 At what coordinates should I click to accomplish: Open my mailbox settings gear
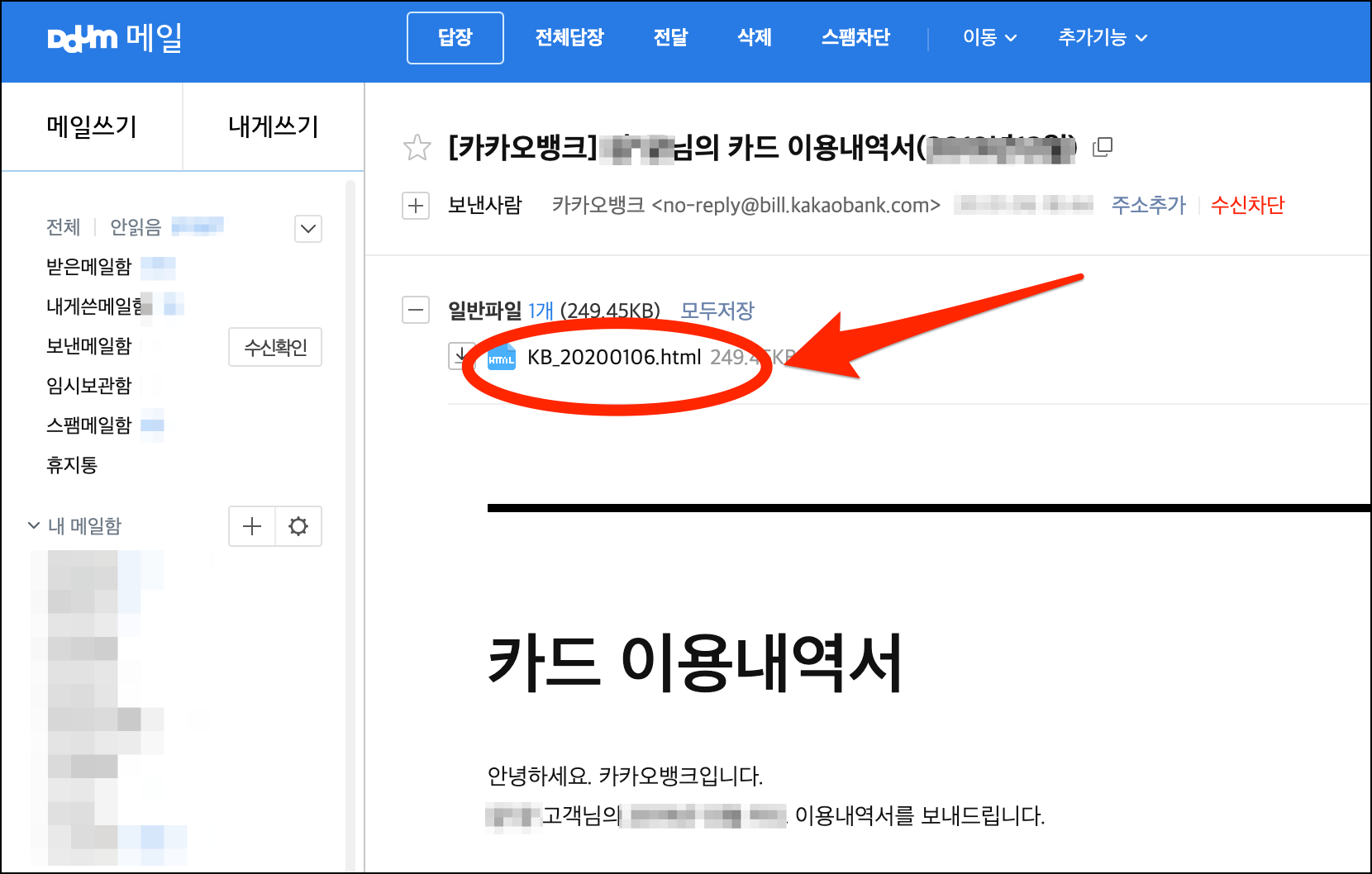tap(298, 526)
